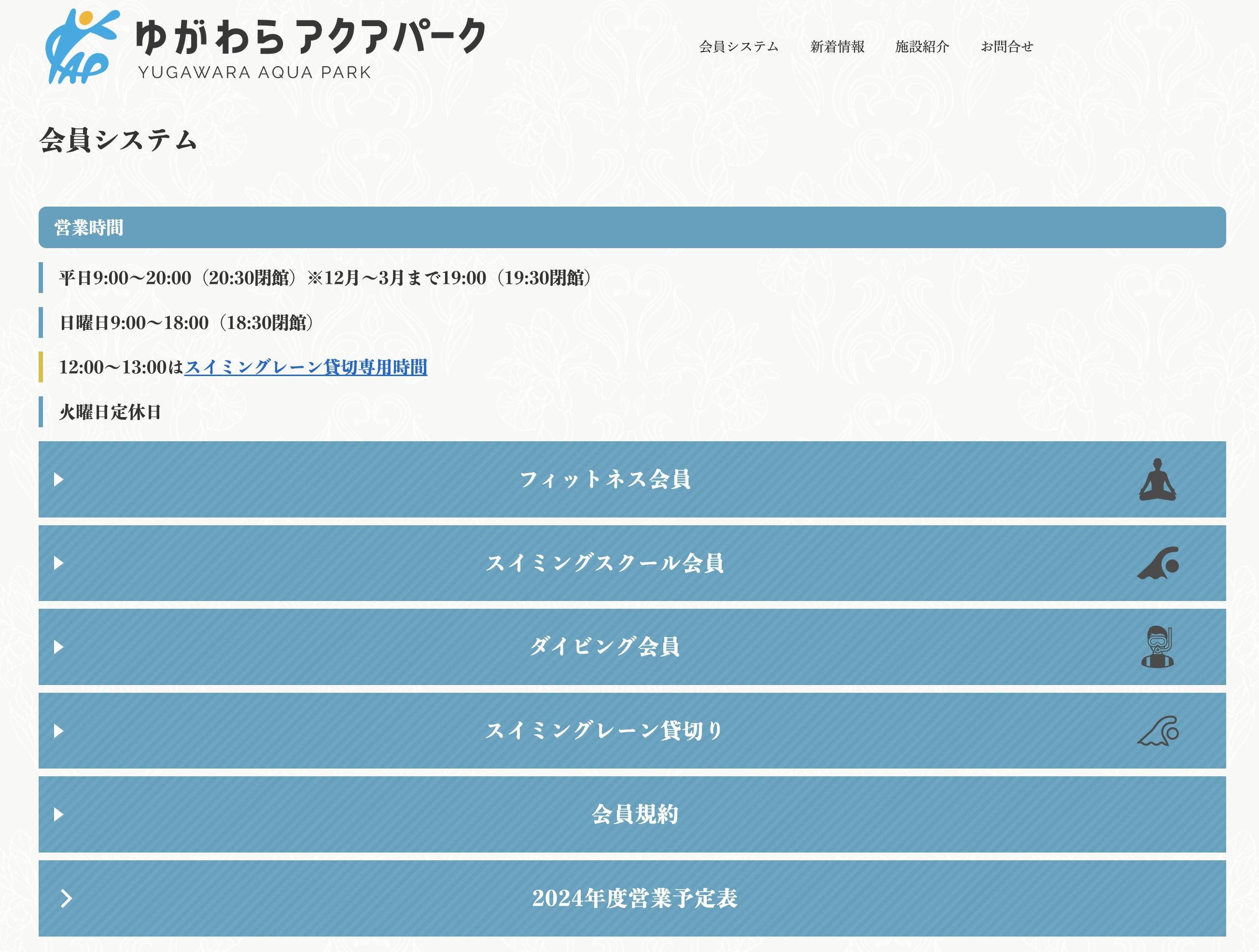This screenshot has height=952, width=1259.
Task: Click the filled swimmer icon
Action: click(1158, 563)
